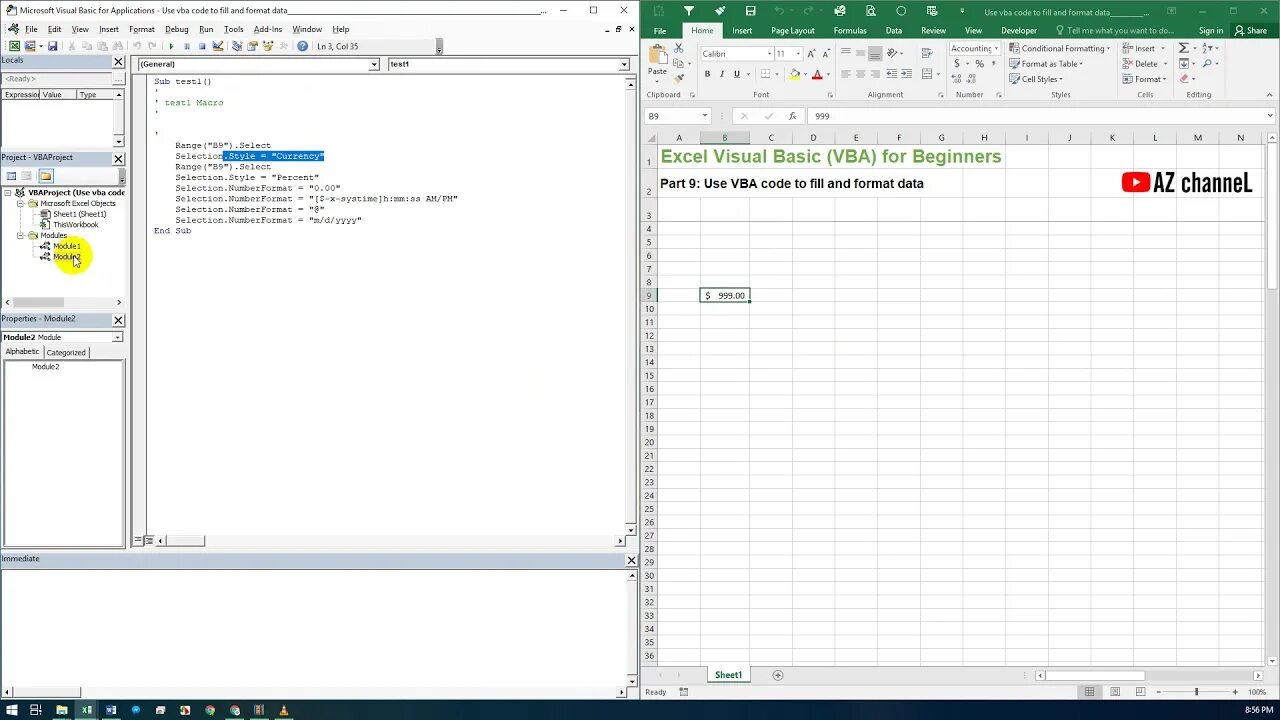This screenshot has width=1280, height=720.
Task: Click Decrease Decimal icon in Number group
Action: pyautogui.click(x=971, y=79)
